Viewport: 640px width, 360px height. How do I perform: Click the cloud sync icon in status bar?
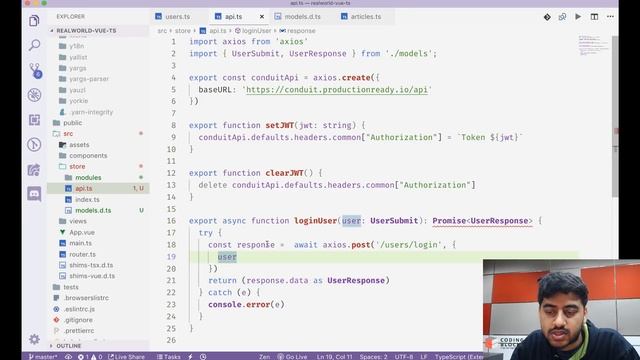68,357
